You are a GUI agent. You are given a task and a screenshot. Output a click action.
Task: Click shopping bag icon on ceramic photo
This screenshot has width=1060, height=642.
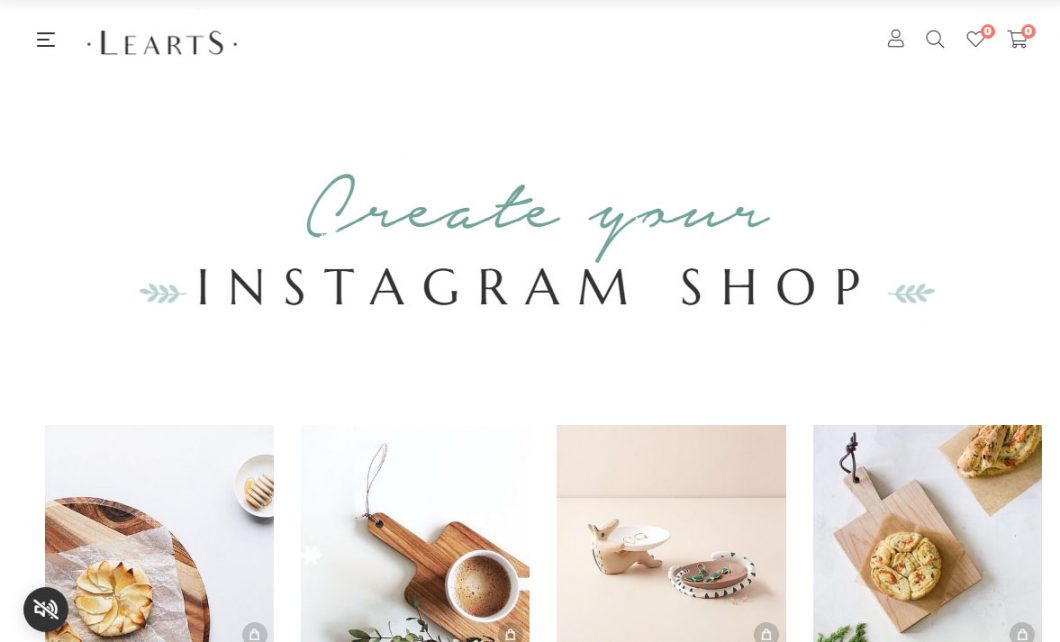766,633
